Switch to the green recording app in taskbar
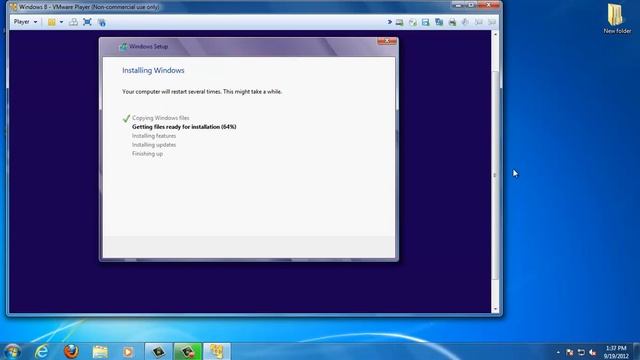 coord(188,351)
